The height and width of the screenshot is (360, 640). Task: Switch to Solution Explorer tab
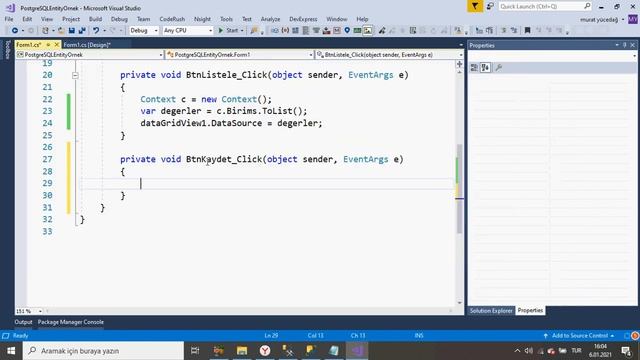[491, 311]
